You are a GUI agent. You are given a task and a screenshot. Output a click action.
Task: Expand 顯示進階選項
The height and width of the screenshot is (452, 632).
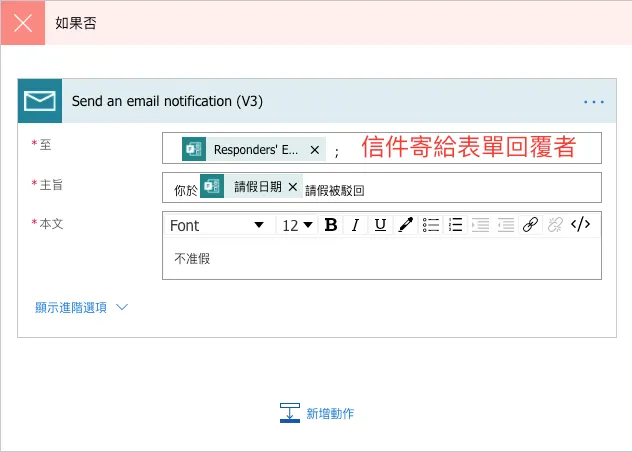(71, 308)
